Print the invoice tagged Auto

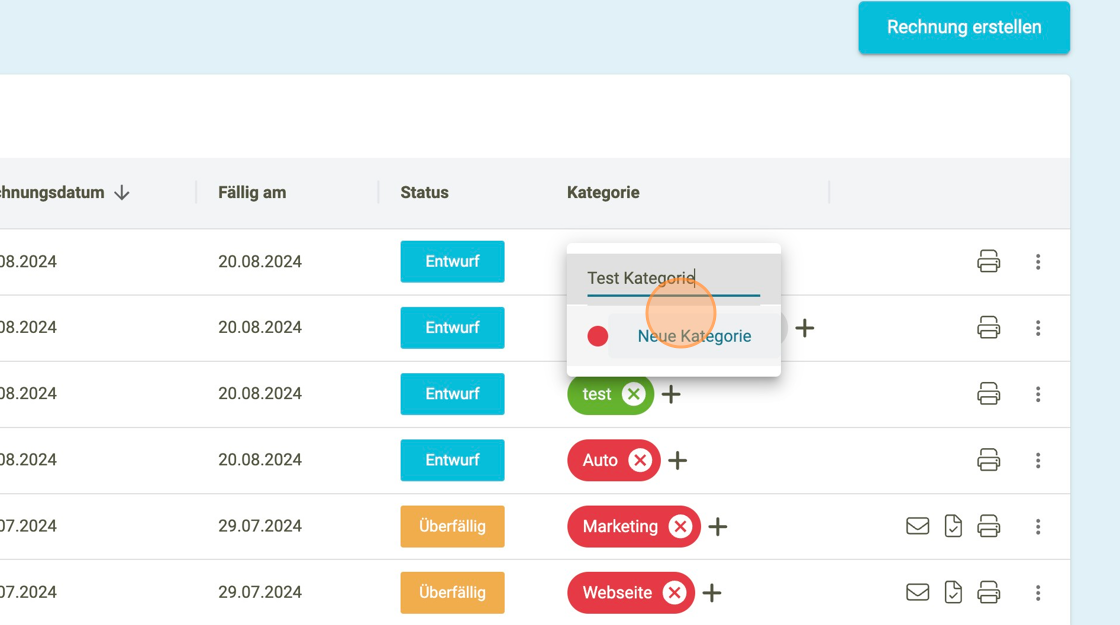coord(989,460)
